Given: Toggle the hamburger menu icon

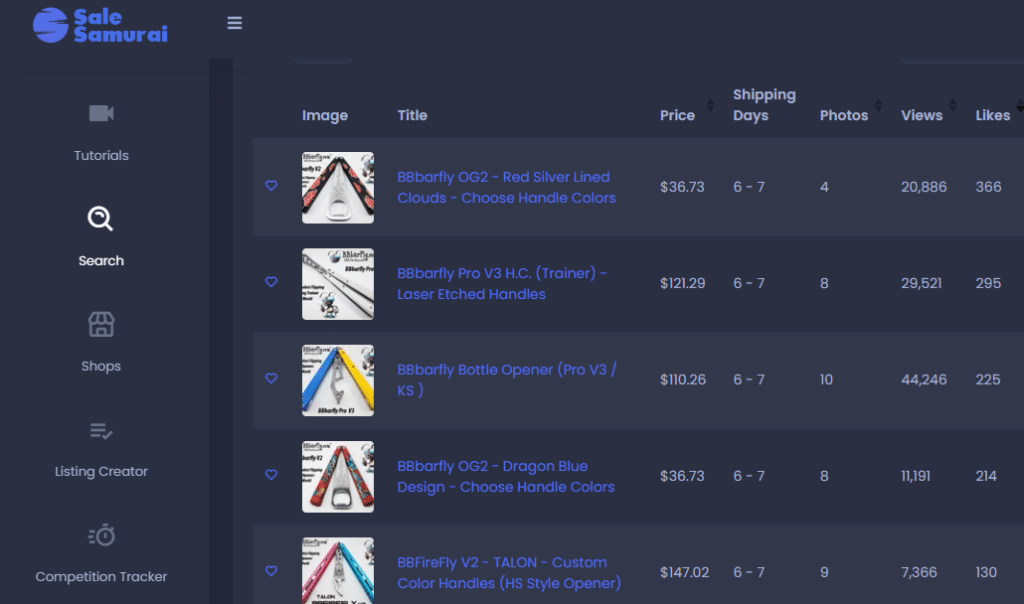Looking at the screenshot, I should 234,23.
